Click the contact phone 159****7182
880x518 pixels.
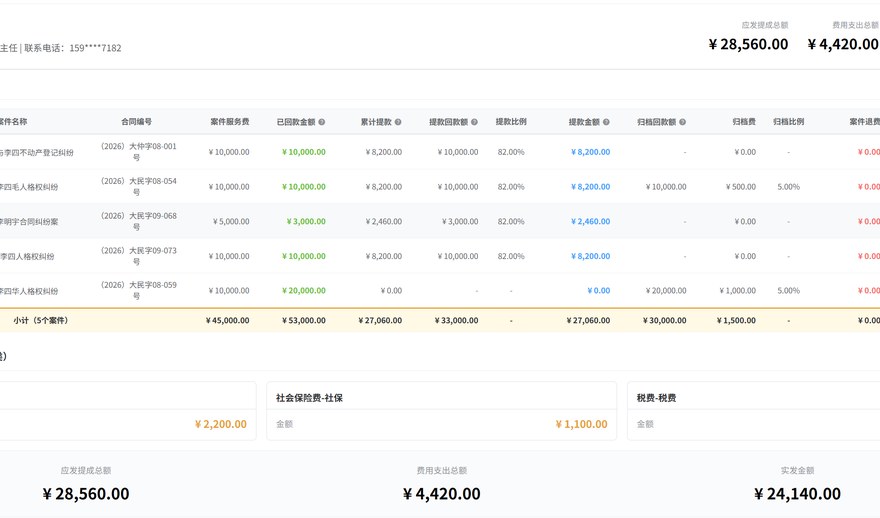click(x=95, y=48)
